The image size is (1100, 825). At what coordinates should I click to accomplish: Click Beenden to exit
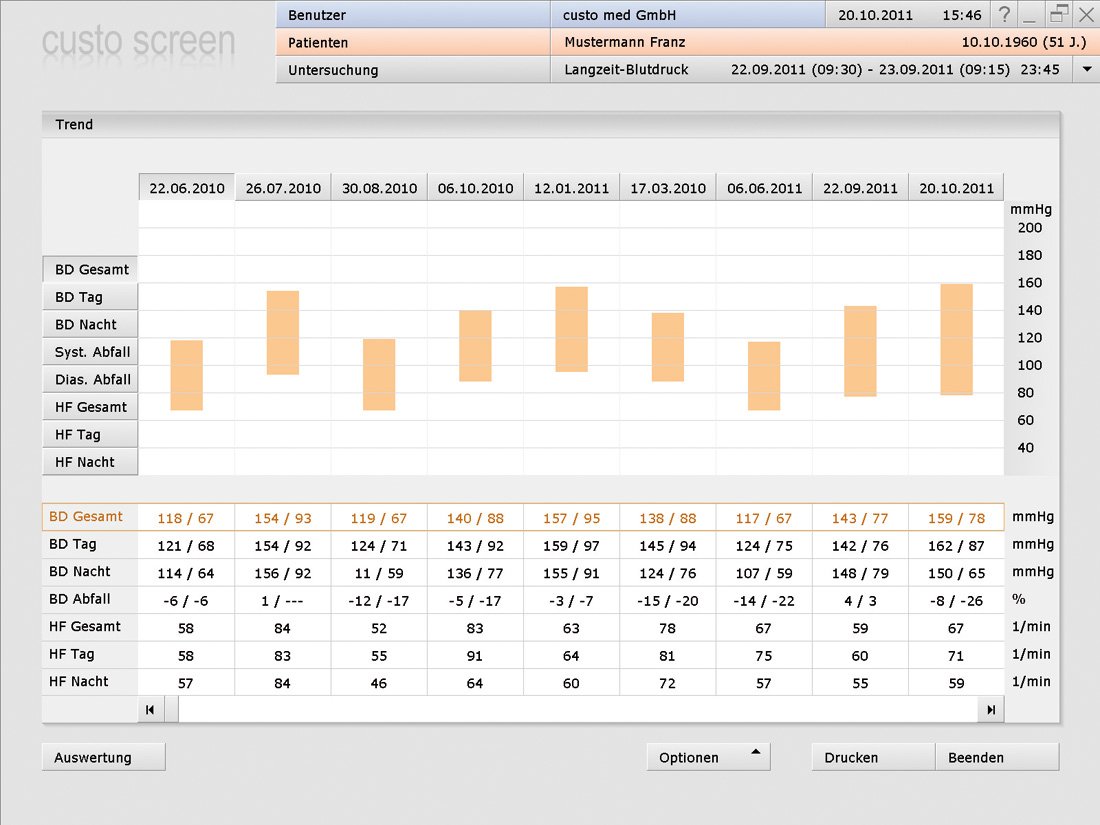996,757
